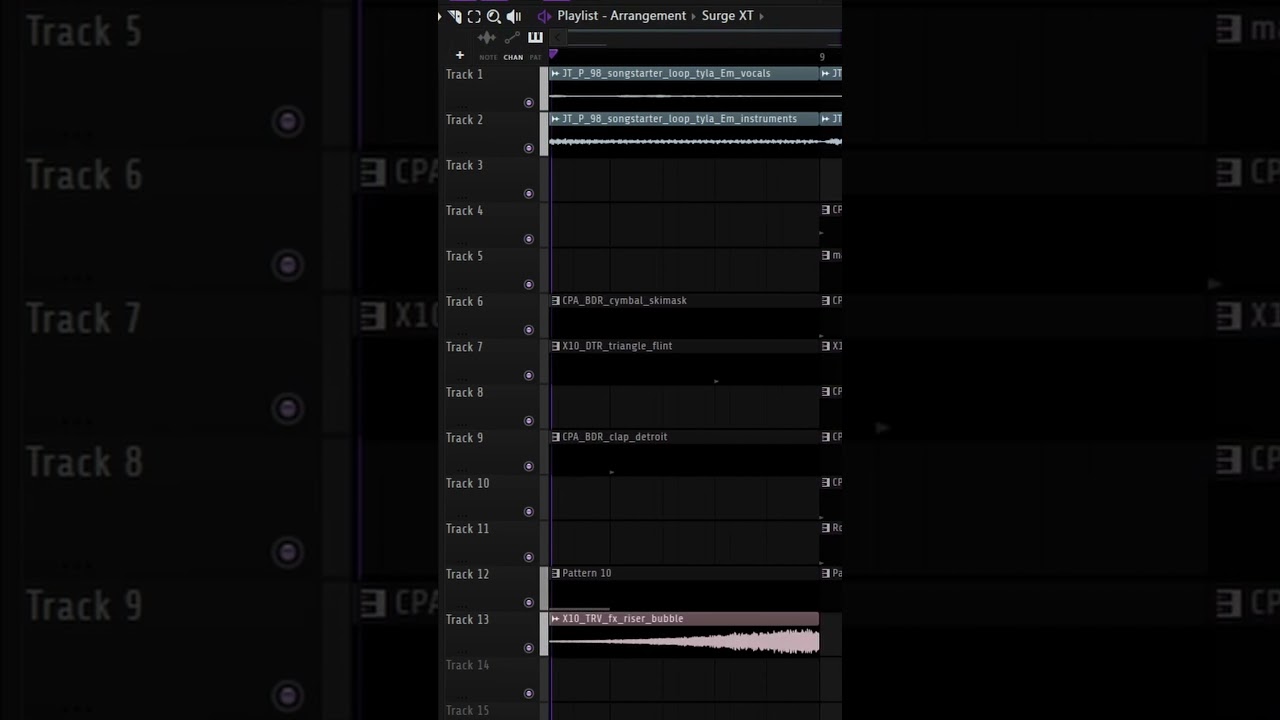The image size is (1280, 720).
Task: Click pattern icon on CPA_BDR_cymbal_skimask clip
Action: click(x=556, y=300)
